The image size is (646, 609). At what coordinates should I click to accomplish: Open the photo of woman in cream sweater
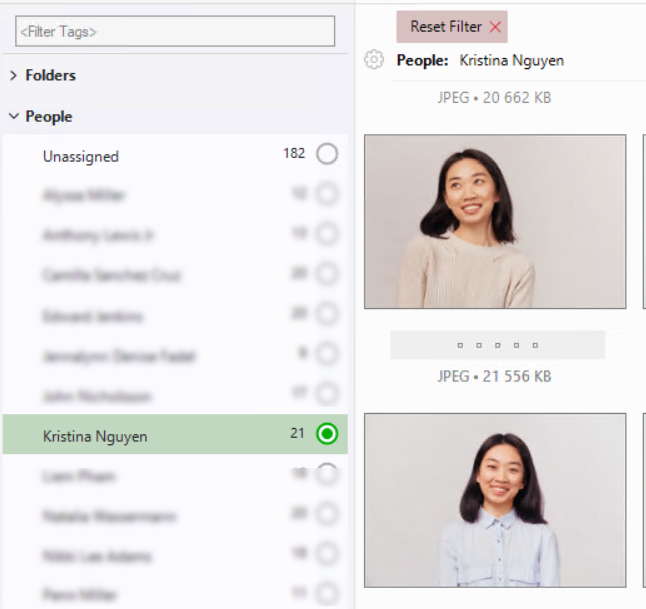[495, 222]
